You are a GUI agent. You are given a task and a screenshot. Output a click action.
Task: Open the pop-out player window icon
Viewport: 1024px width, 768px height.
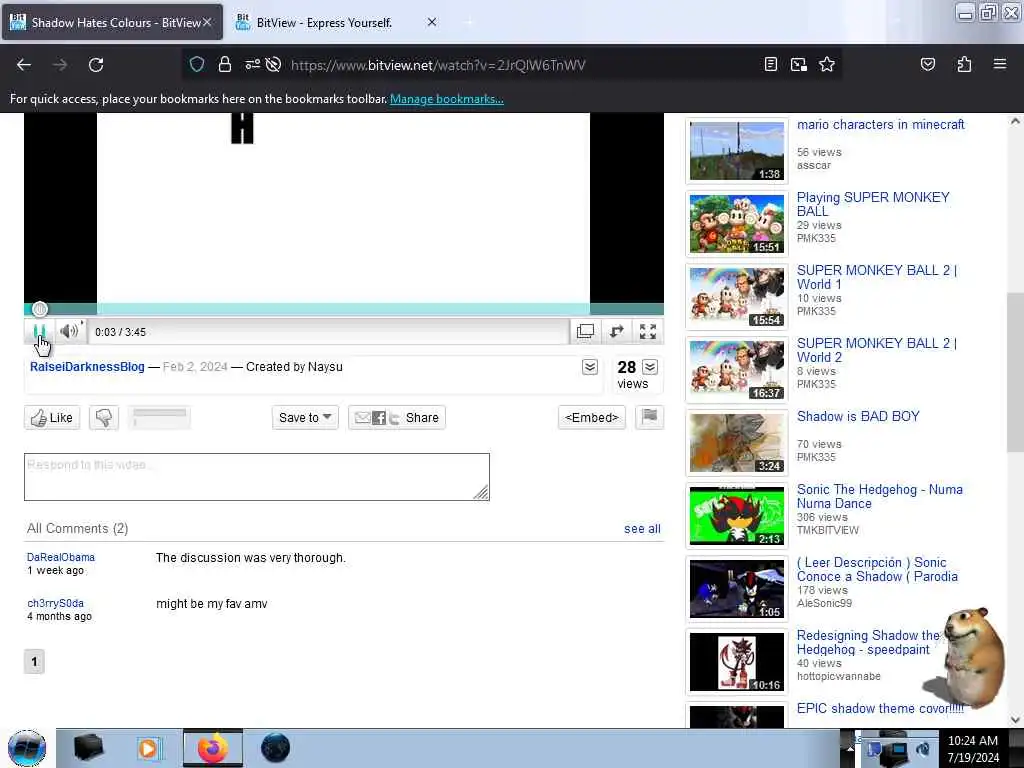point(585,332)
